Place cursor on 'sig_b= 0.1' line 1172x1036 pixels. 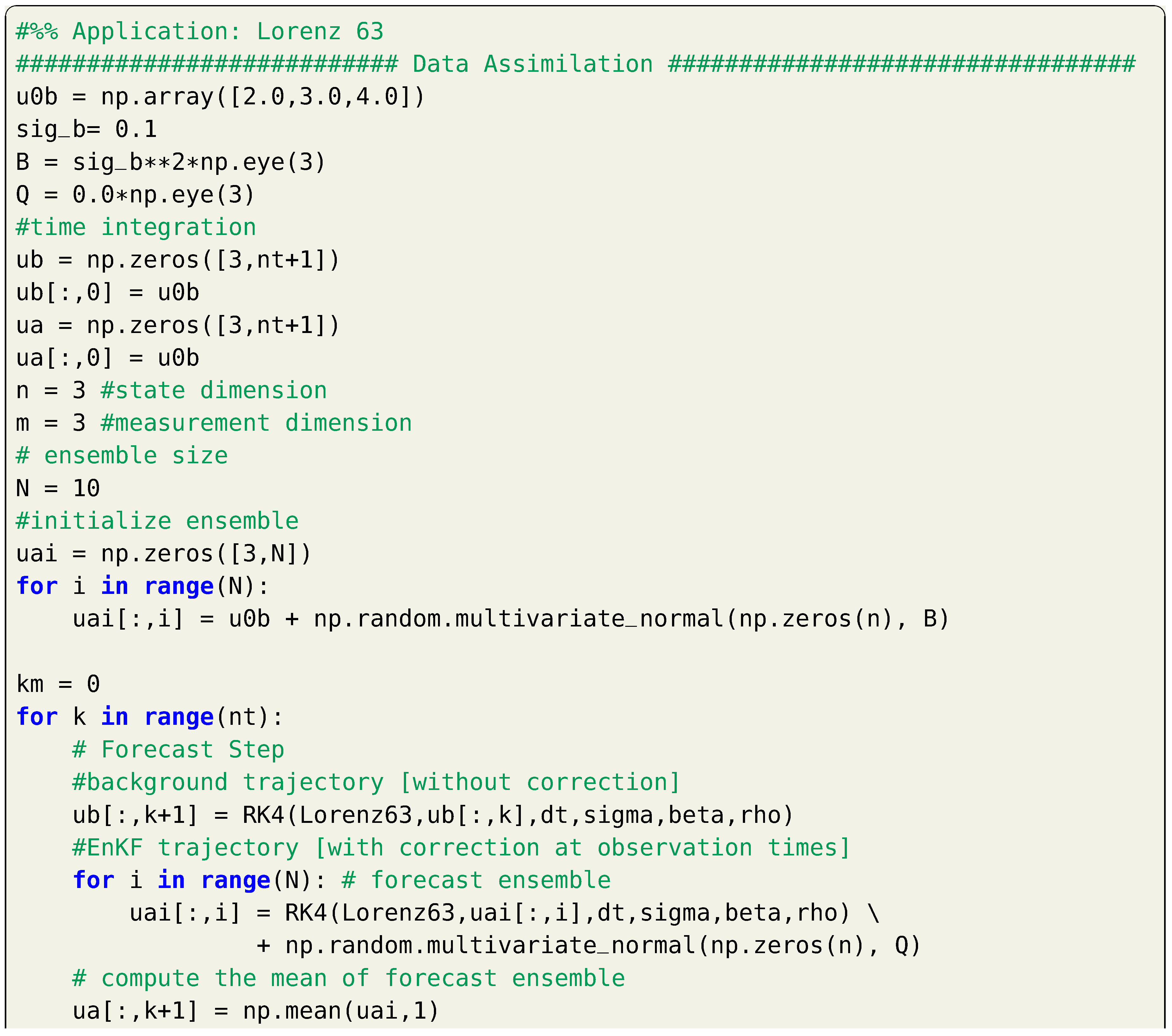click(86, 129)
